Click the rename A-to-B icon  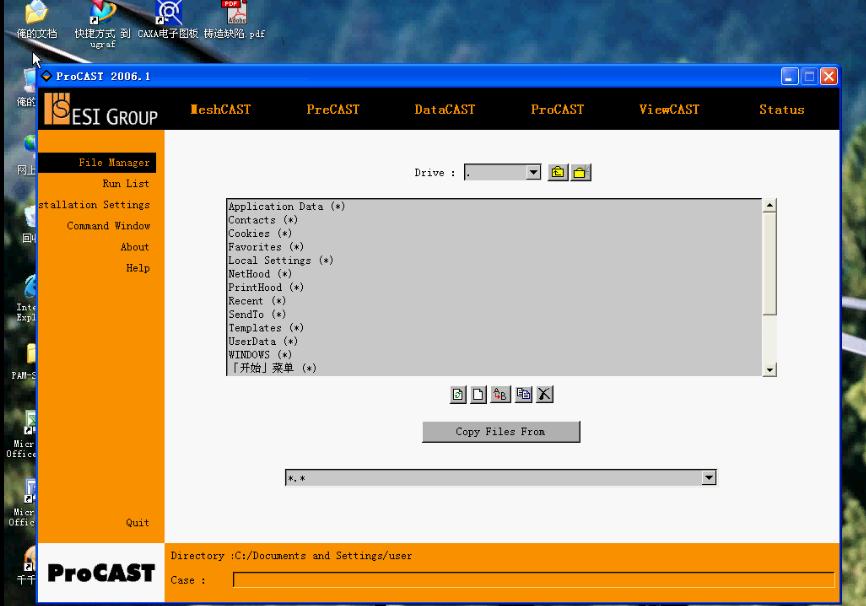point(500,394)
